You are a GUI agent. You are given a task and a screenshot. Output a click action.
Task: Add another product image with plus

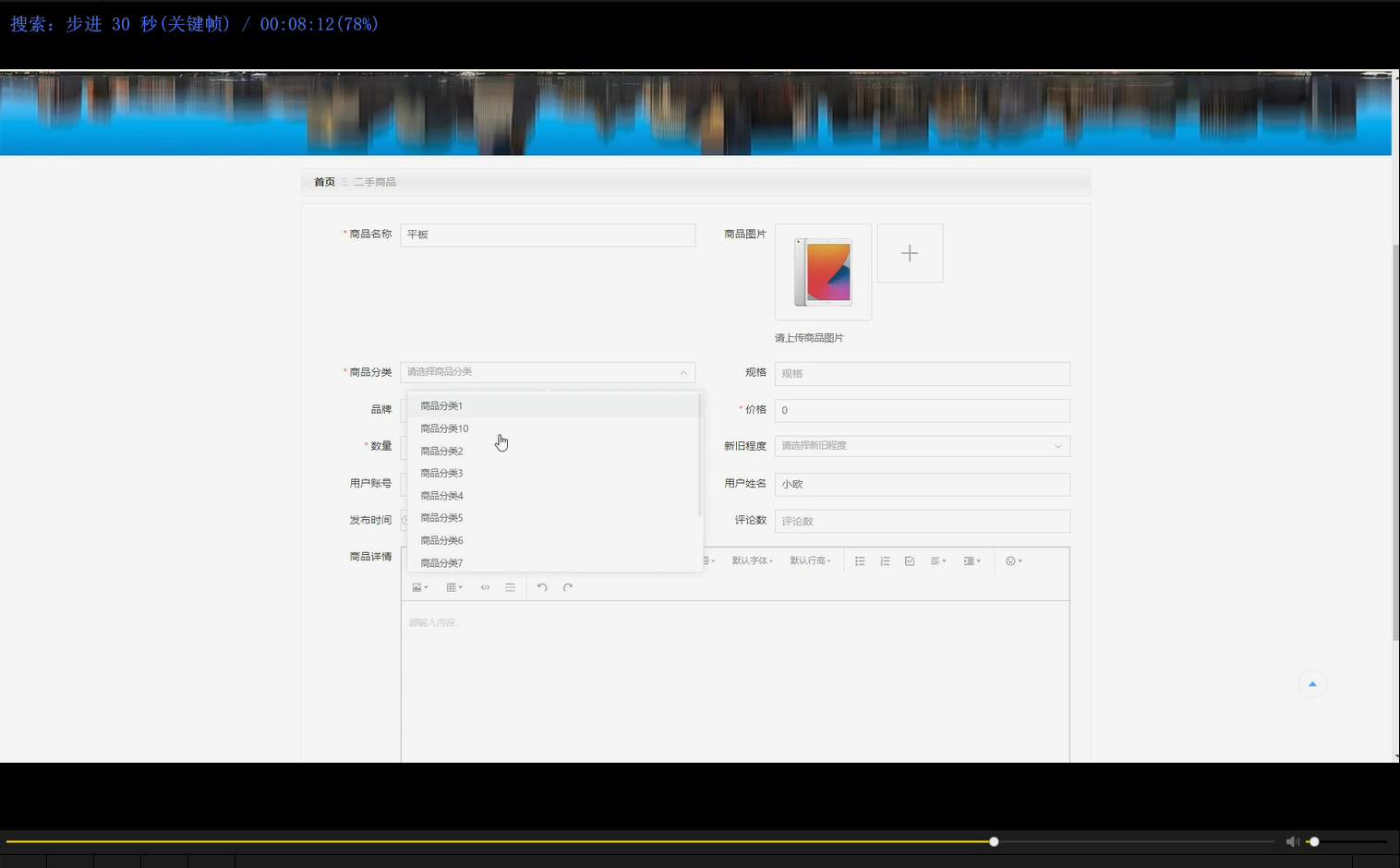tap(910, 253)
